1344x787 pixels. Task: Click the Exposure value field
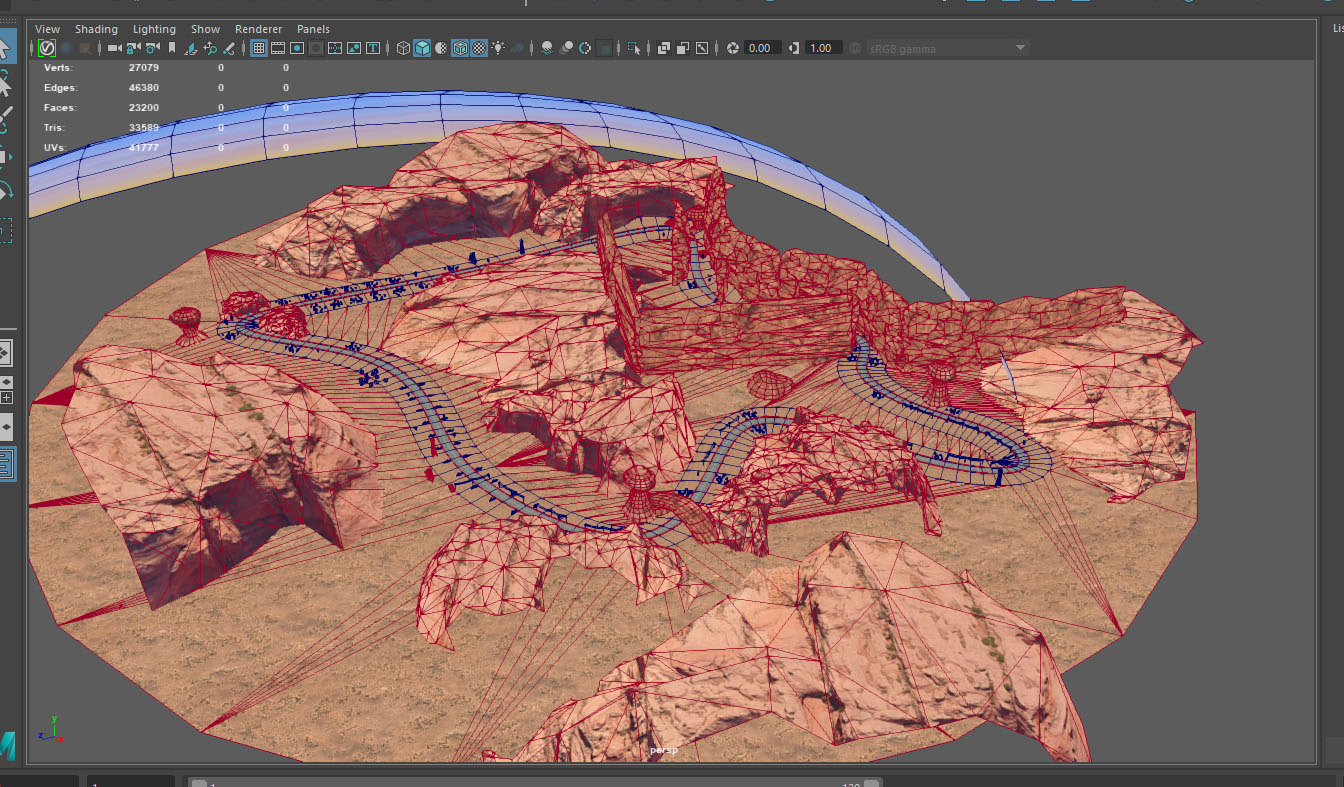click(761, 48)
